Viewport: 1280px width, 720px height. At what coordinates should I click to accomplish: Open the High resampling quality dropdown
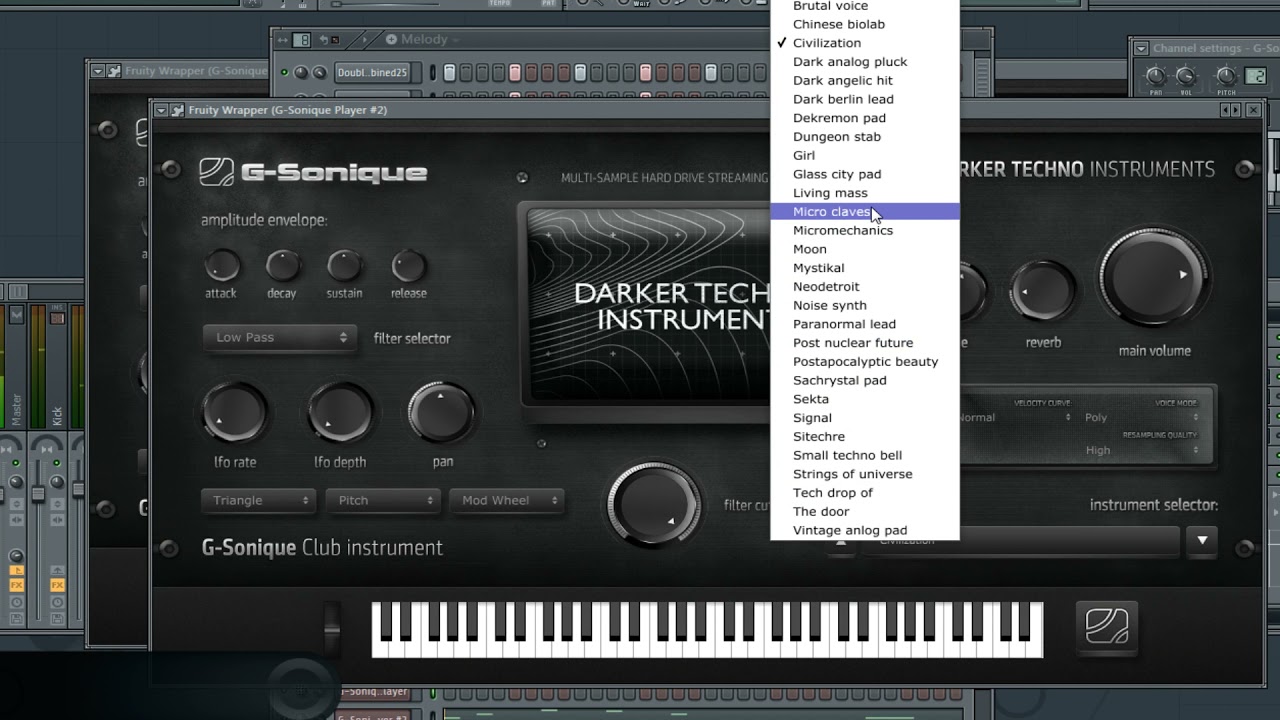1141,450
